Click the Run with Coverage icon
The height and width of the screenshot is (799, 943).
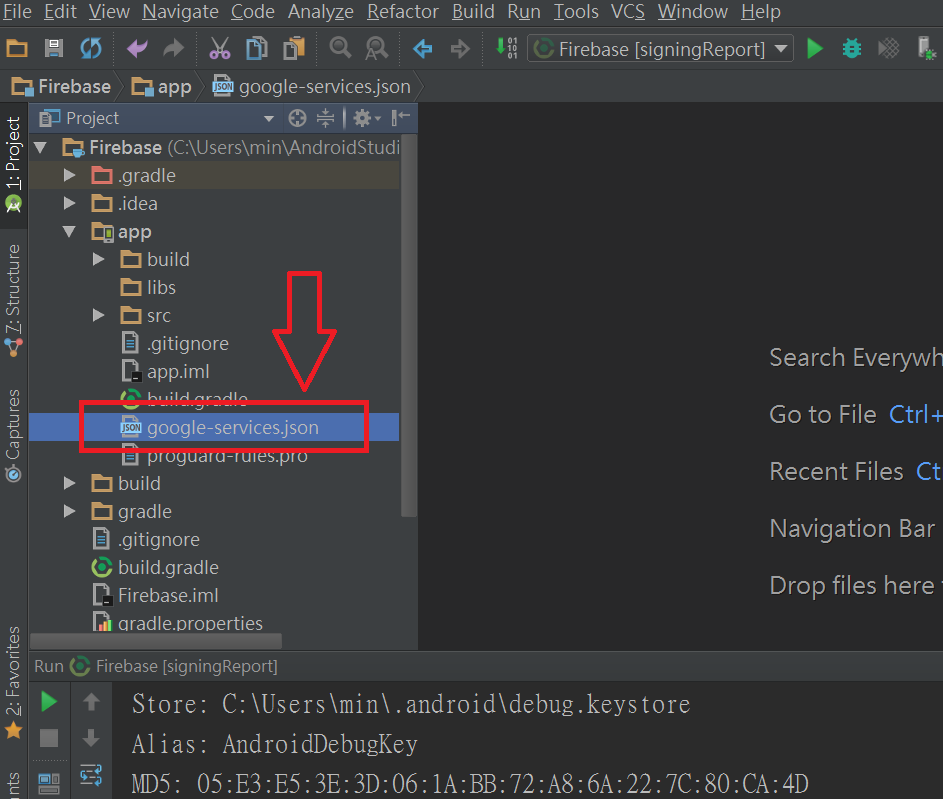tap(888, 48)
